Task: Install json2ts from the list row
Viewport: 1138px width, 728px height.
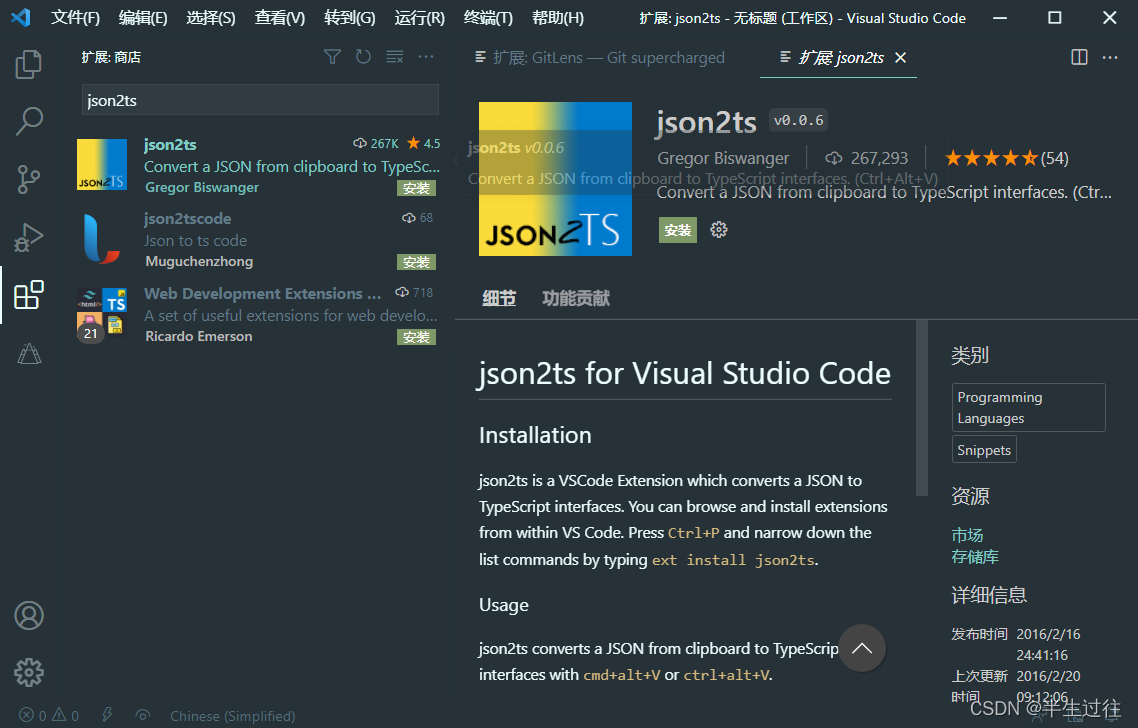Action: click(x=417, y=189)
